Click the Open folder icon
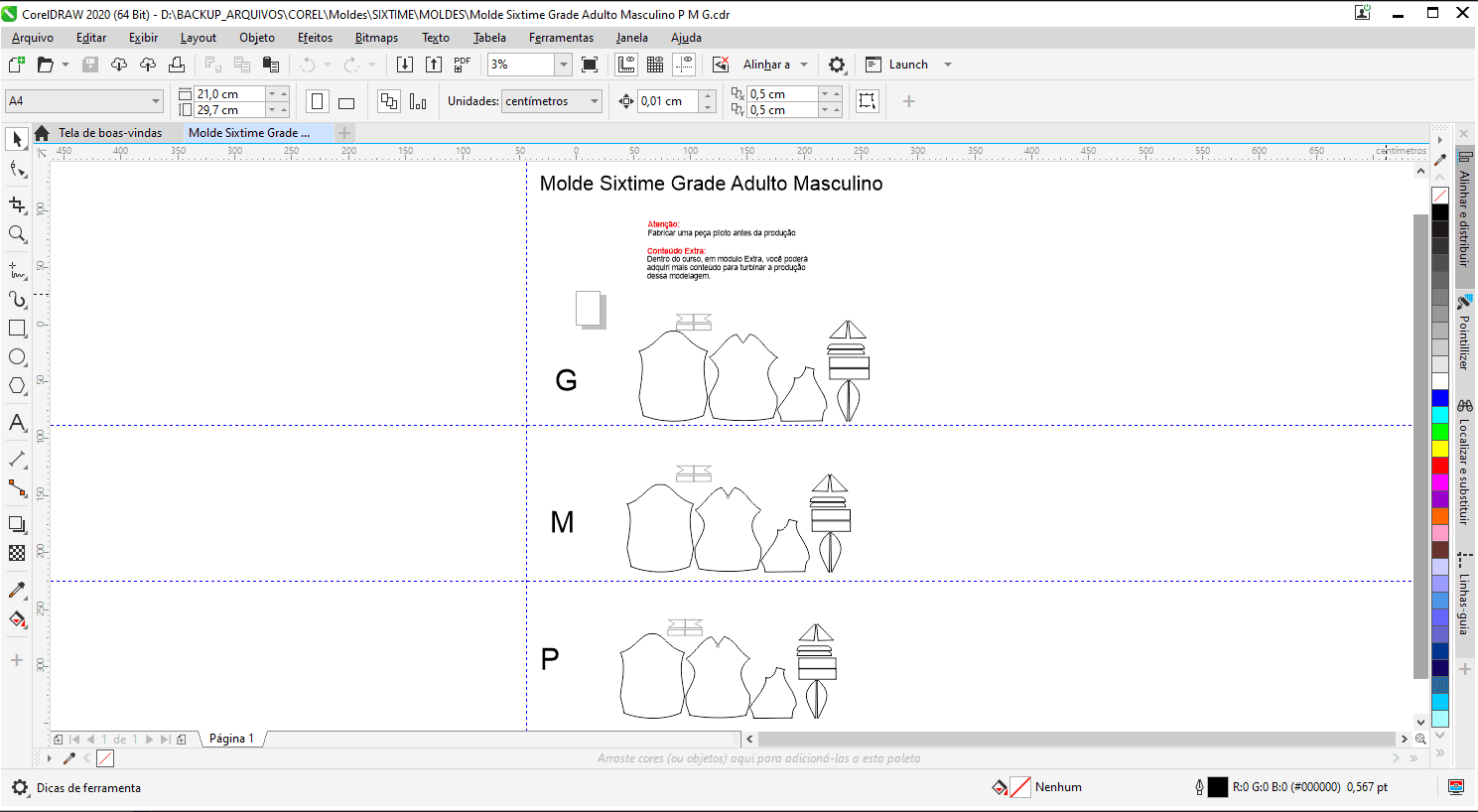The height and width of the screenshot is (812, 1478). tap(45, 65)
